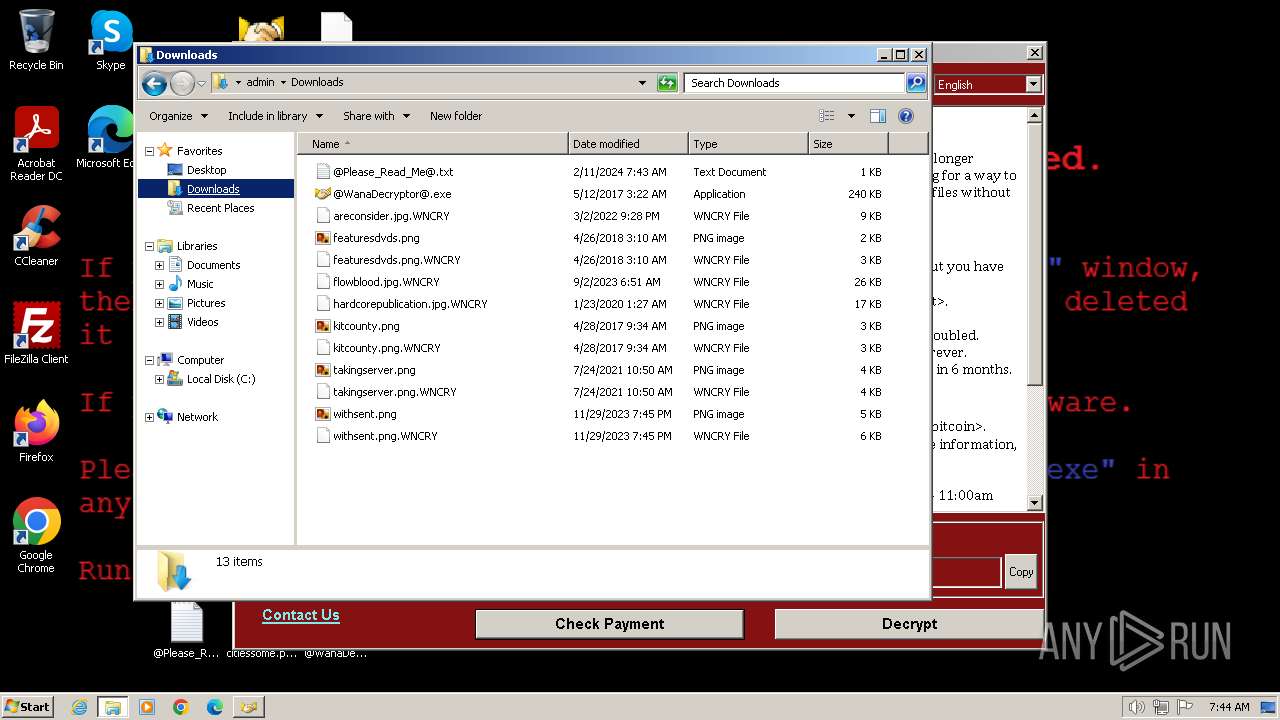Sort files by Size column header
Screen dimensions: 1280x720
pos(848,144)
